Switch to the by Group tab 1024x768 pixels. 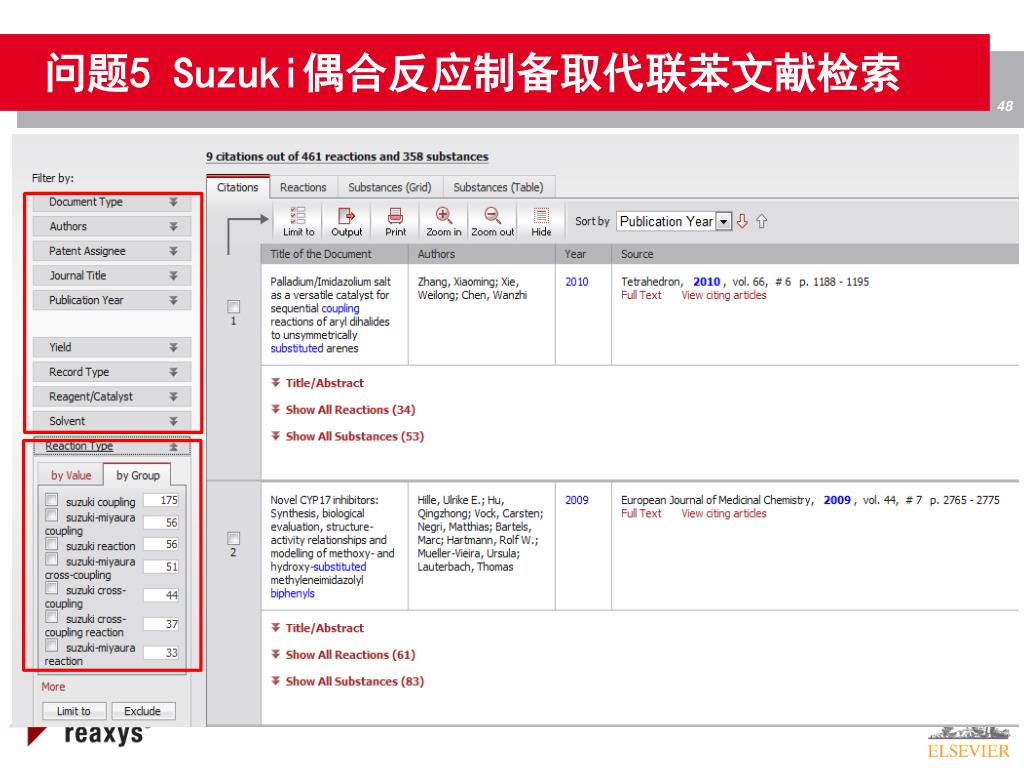click(x=138, y=475)
